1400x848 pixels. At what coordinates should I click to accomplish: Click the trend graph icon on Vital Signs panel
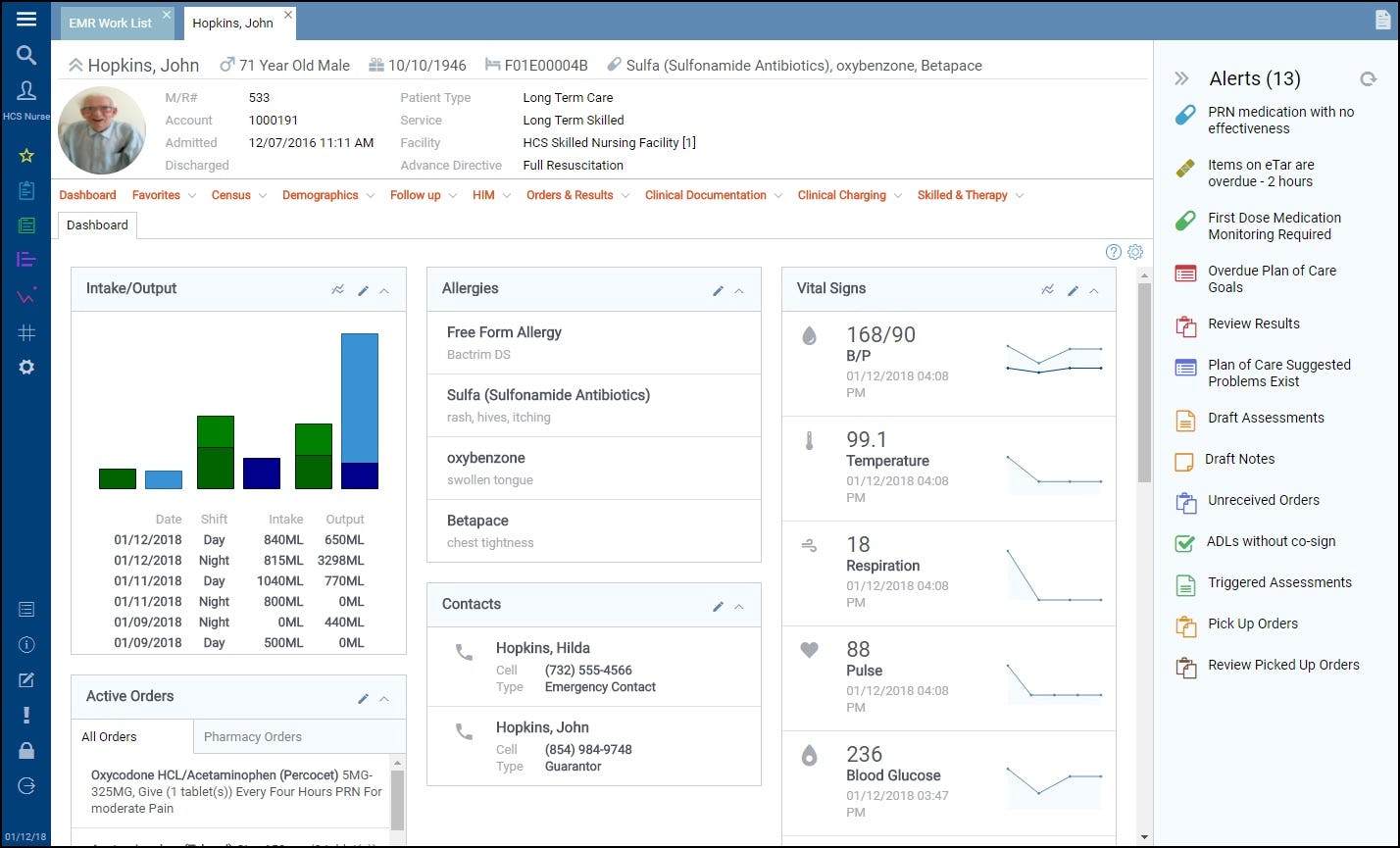tap(1046, 288)
